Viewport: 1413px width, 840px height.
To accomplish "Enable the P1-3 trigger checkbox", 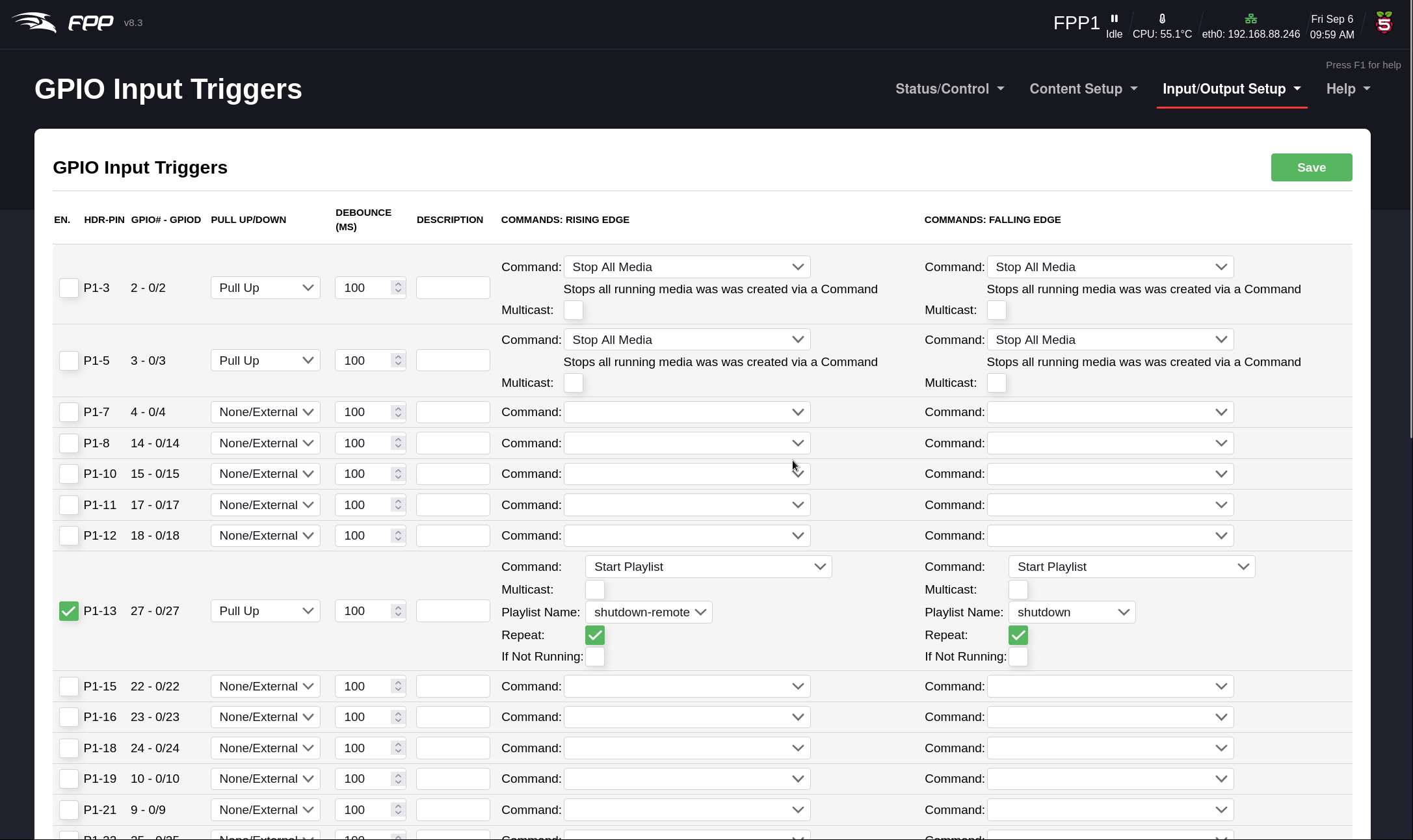I will pyautogui.click(x=68, y=288).
